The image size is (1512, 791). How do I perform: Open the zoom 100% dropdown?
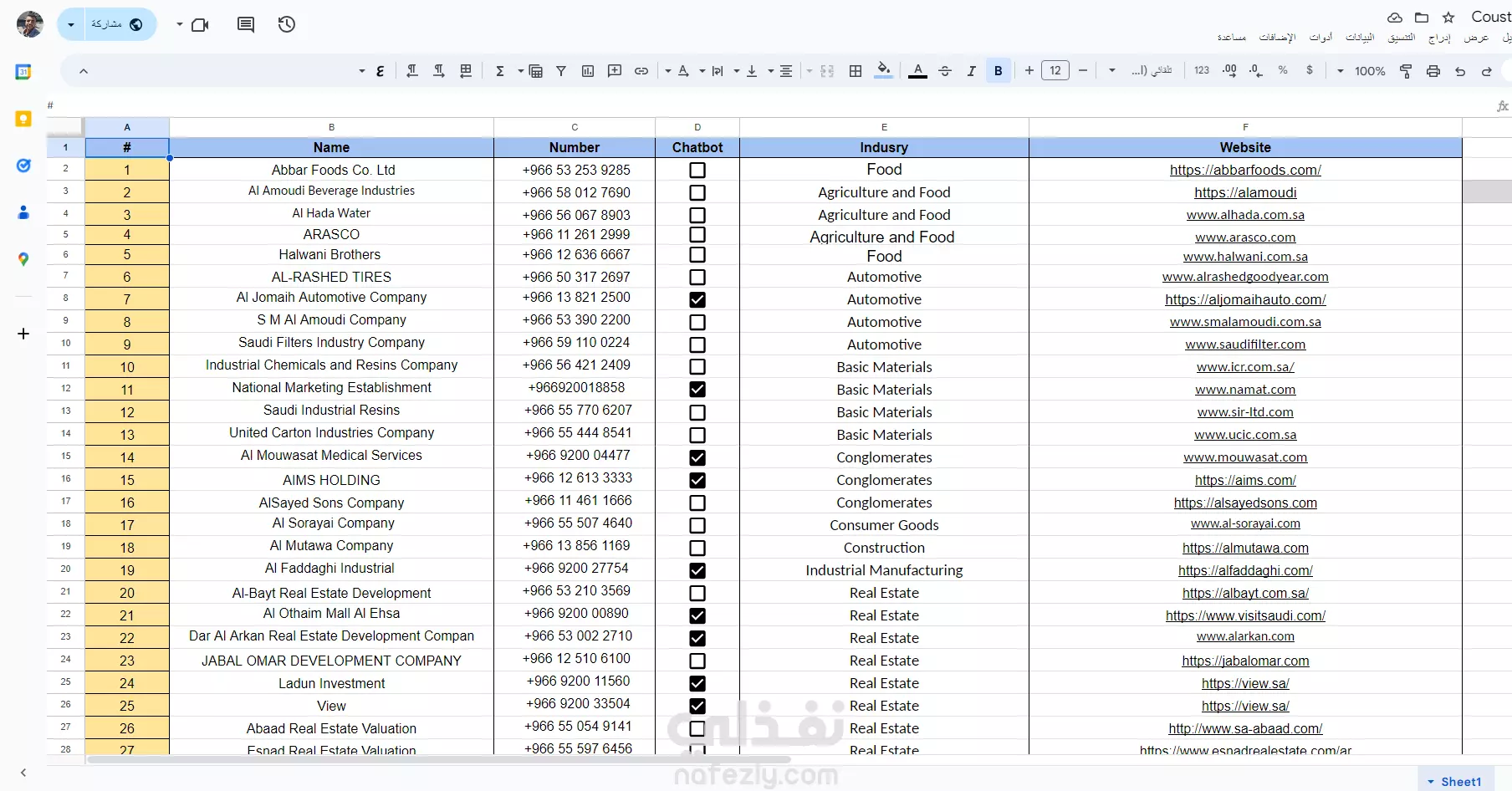point(1361,71)
